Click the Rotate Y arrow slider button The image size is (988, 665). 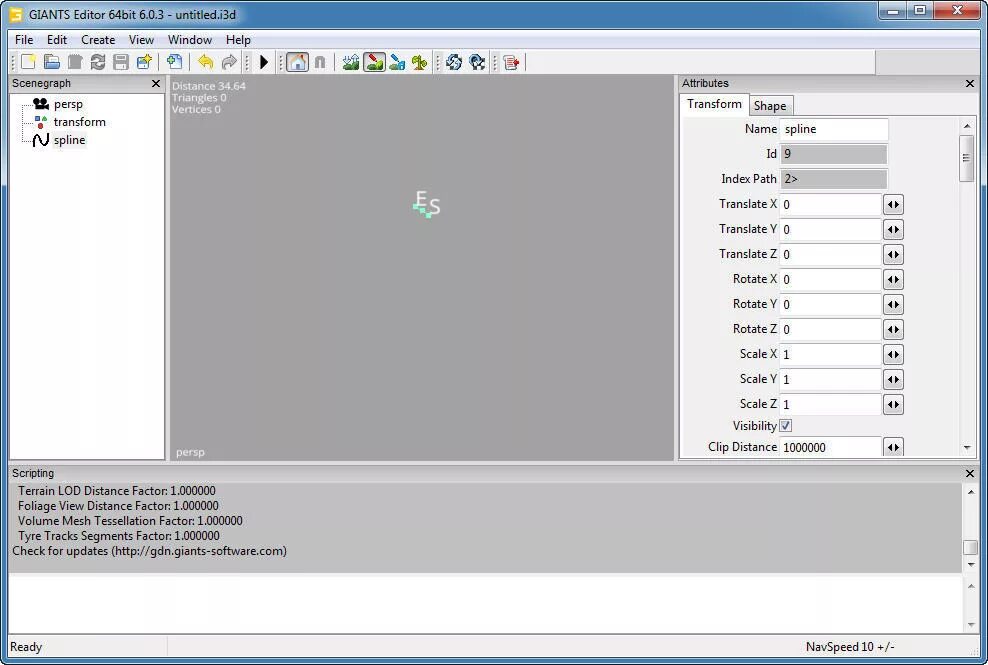[x=893, y=304]
